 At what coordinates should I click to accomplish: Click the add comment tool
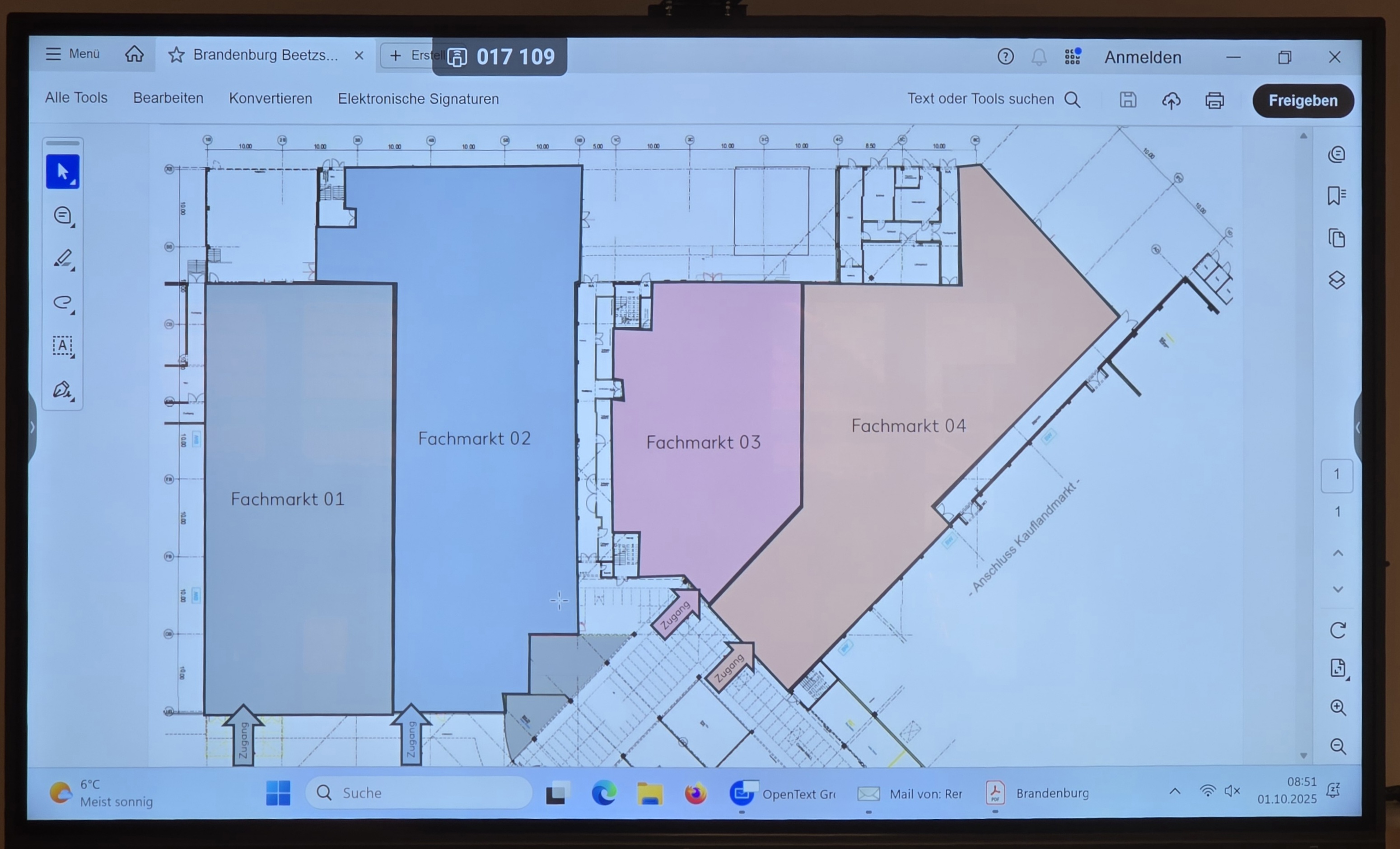pyautogui.click(x=62, y=216)
